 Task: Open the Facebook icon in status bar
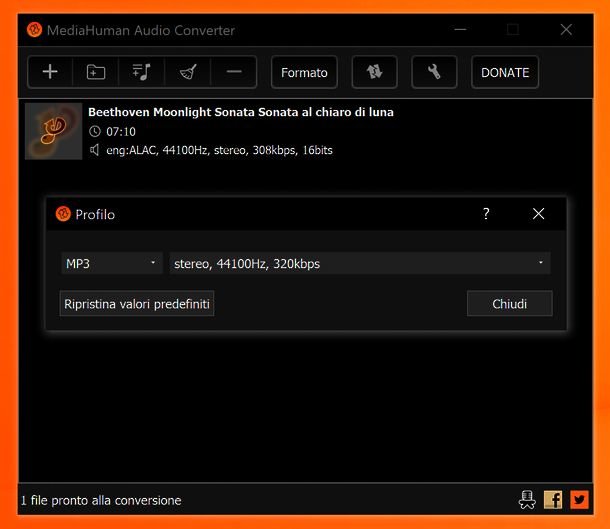[x=553, y=499]
